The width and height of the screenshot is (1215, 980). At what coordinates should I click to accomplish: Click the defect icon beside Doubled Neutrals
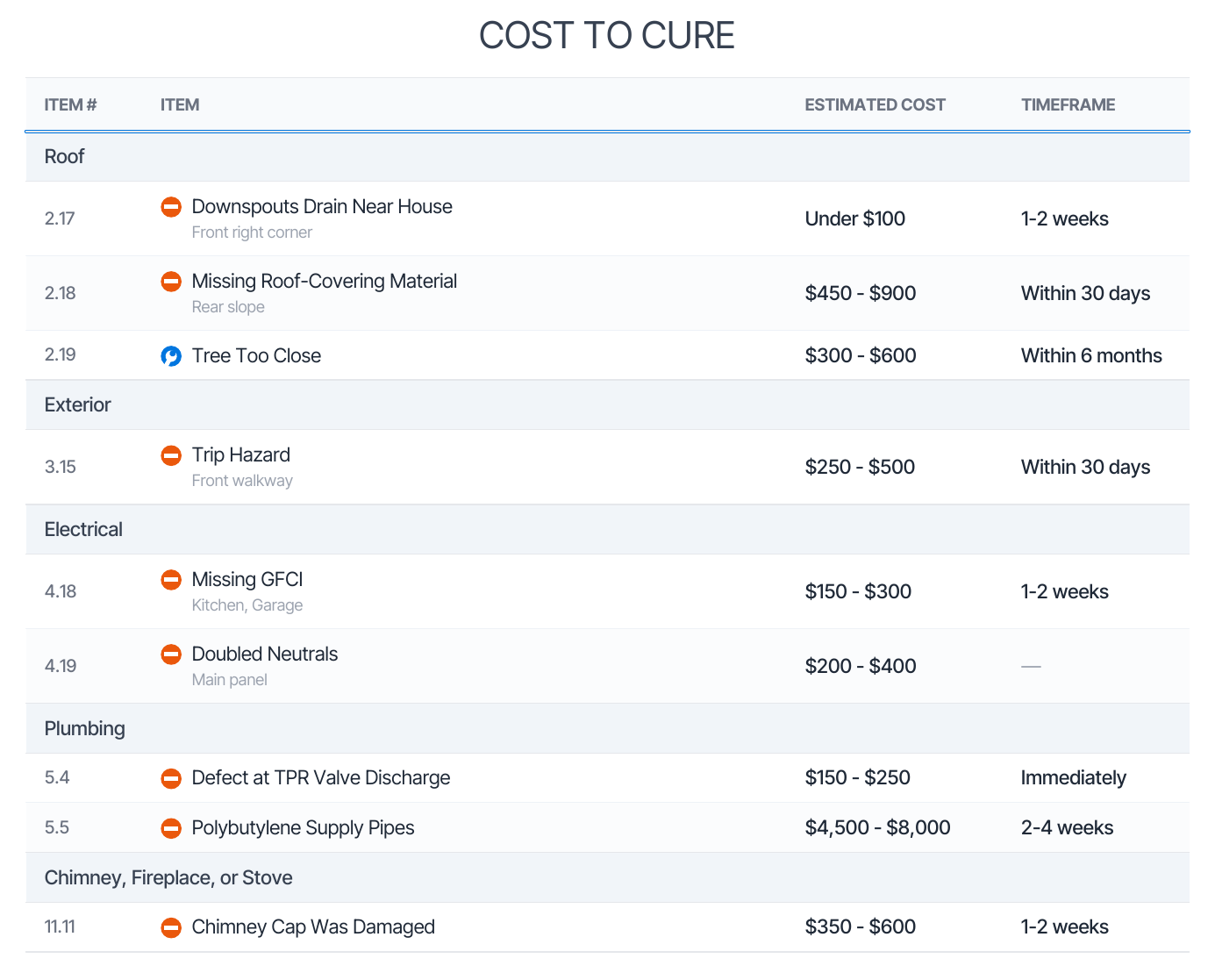pos(171,655)
